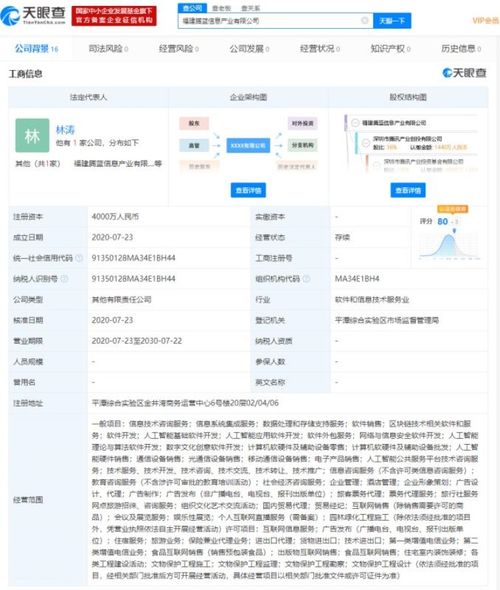The width and height of the screenshot is (500, 590).
Task: Open the 知识产权 tab
Action: pos(390,49)
